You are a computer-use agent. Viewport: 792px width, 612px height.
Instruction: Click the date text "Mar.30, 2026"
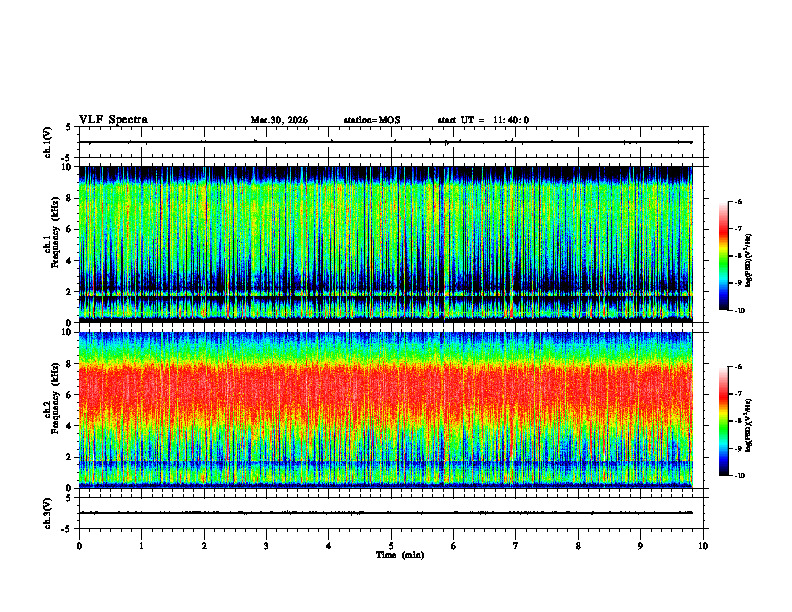coord(279,120)
